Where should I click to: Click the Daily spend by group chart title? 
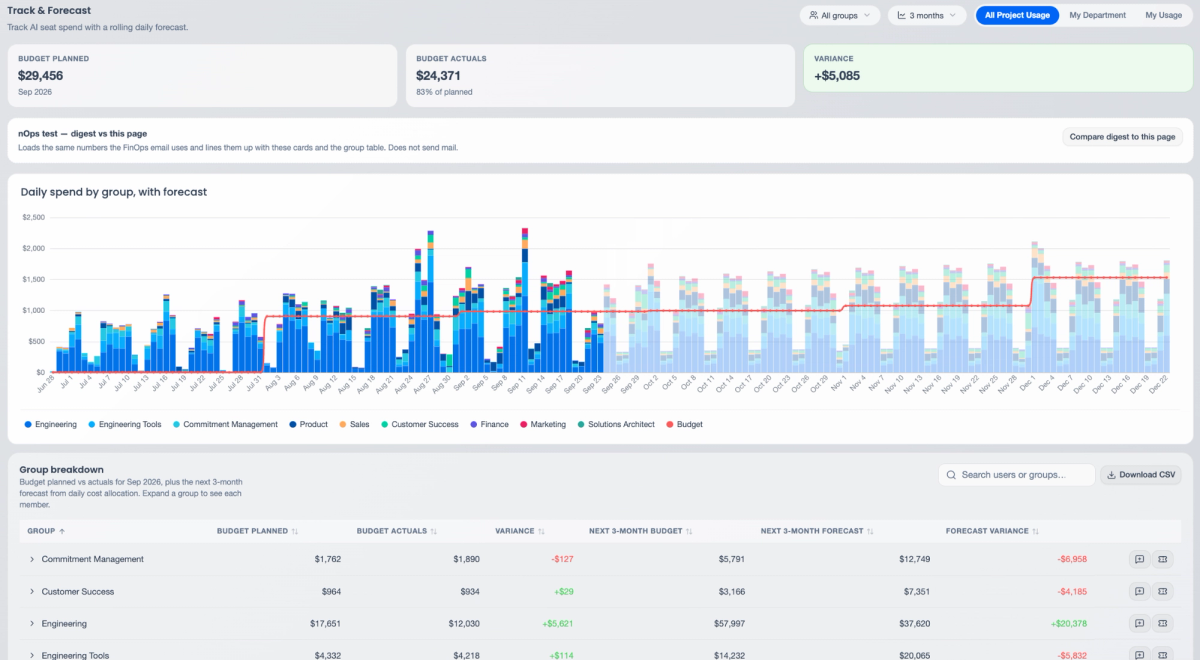coord(114,192)
